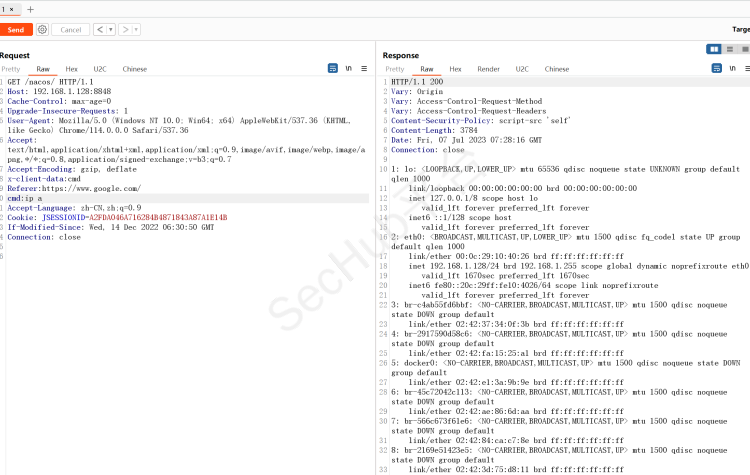Switch Response view to Render tab

(488, 69)
